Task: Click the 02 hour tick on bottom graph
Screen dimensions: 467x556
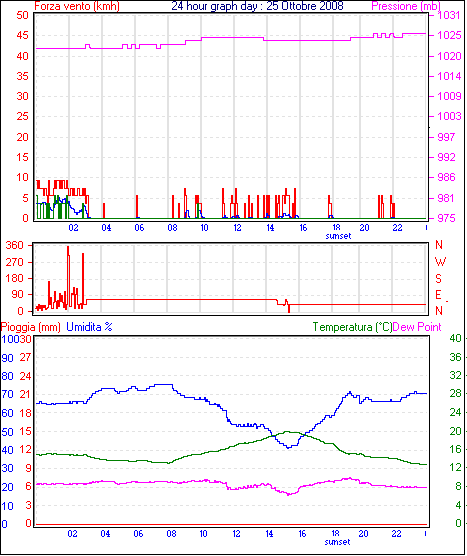Action: [x=72, y=534]
